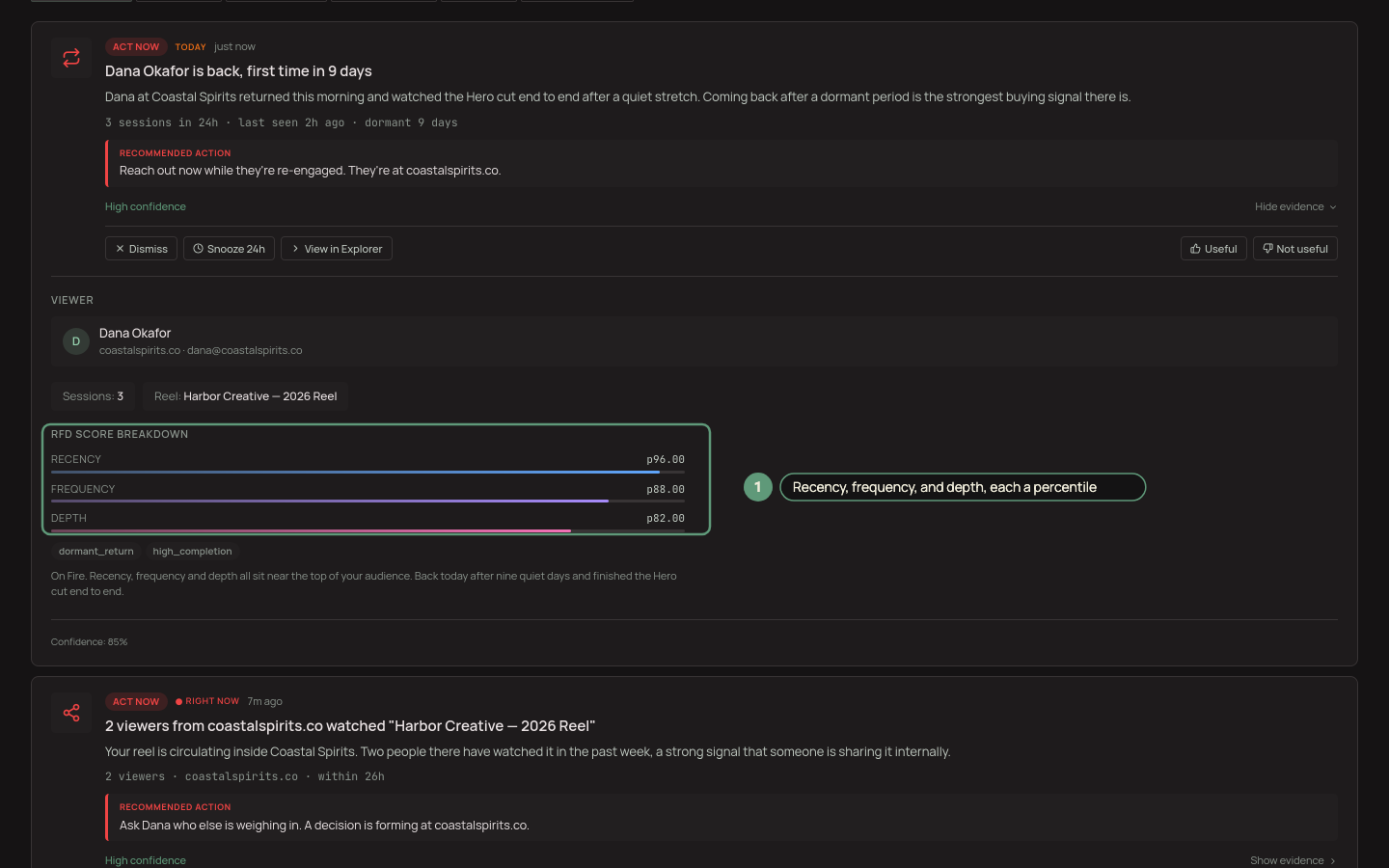The height and width of the screenshot is (868, 1389).
Task: Expand Show evidence on the coastalspirits.co card
Action: 1294,860
